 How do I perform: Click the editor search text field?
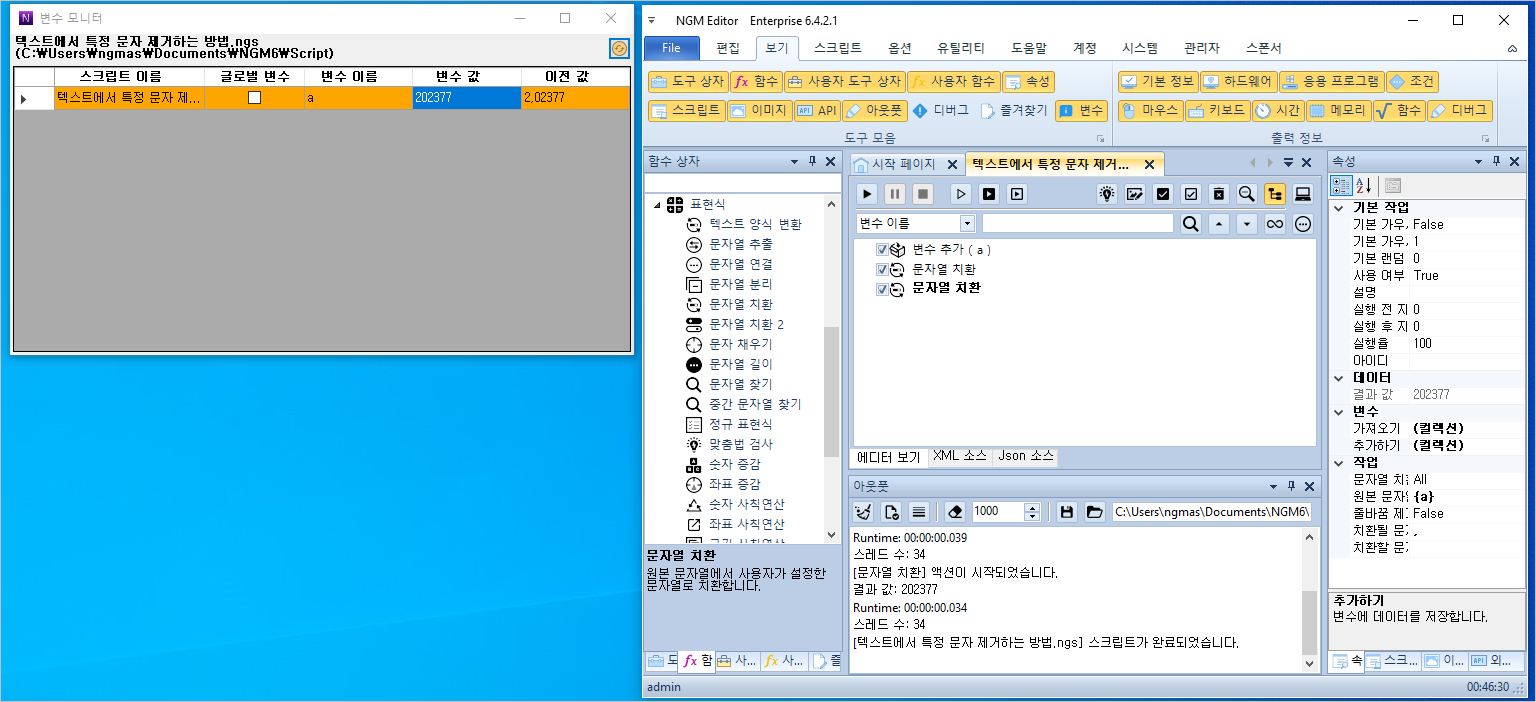pyautogui.click(x=1078, y=224)
